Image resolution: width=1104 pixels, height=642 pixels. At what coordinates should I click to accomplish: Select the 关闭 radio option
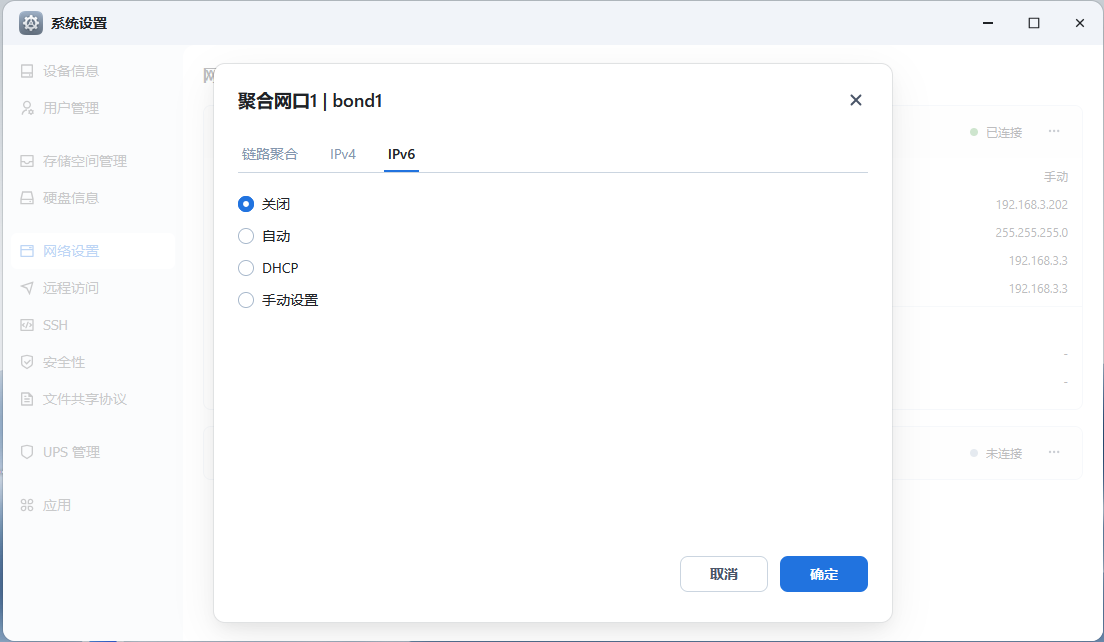click(246, 204)
